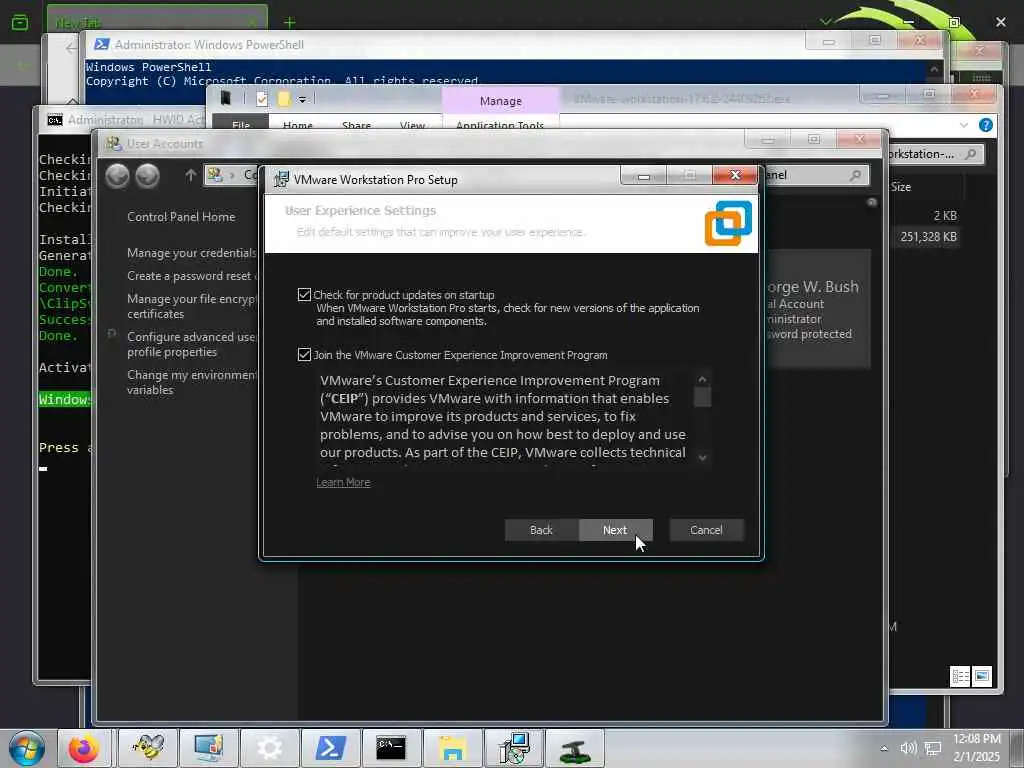Open the File tab in Explorer ribbon
The height and width of the screenshot is (768, 1024).
[241, 124]
